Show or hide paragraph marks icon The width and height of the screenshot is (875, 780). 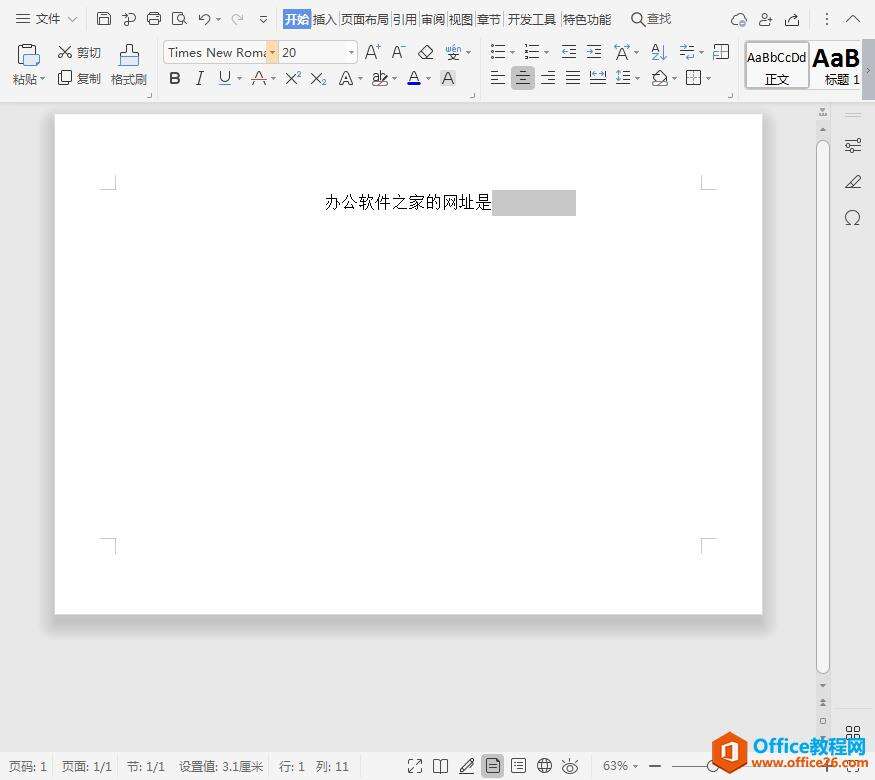pos(688,52)
